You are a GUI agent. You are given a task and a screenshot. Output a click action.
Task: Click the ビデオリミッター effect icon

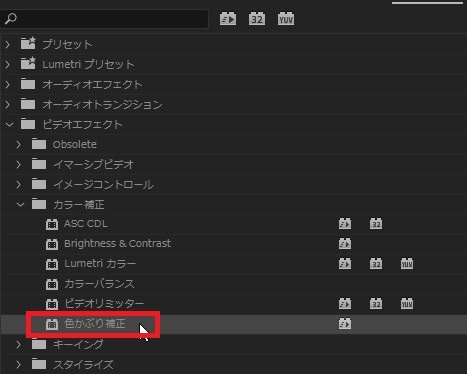(x=52, y=304)
